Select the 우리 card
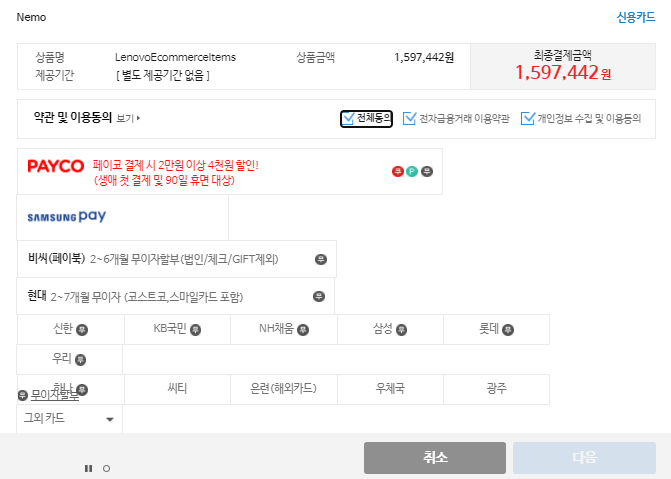671x479 pixels. (x=69, y=359)
